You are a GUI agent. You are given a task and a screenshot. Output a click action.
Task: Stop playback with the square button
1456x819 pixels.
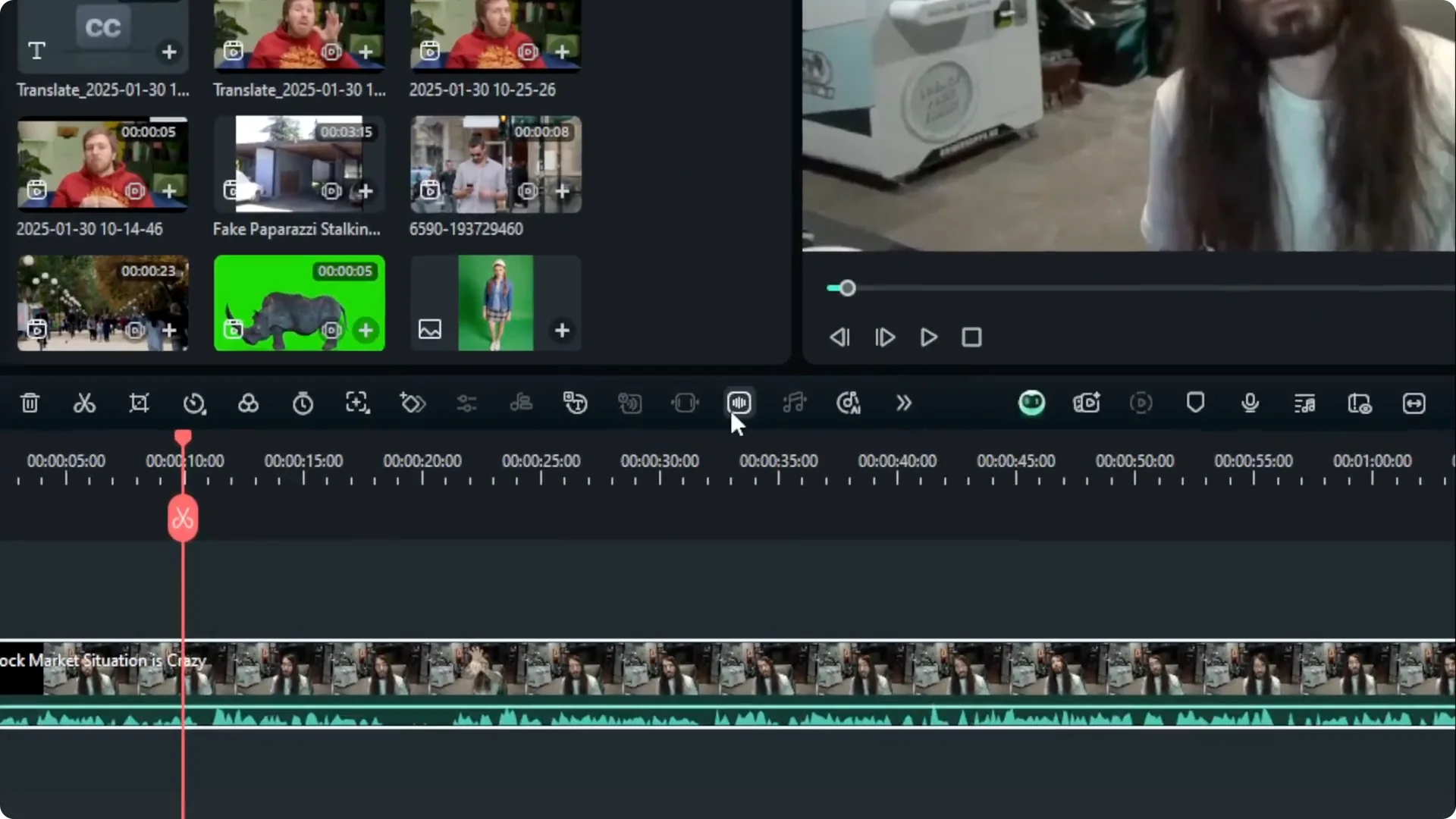[x=971, y=337]
